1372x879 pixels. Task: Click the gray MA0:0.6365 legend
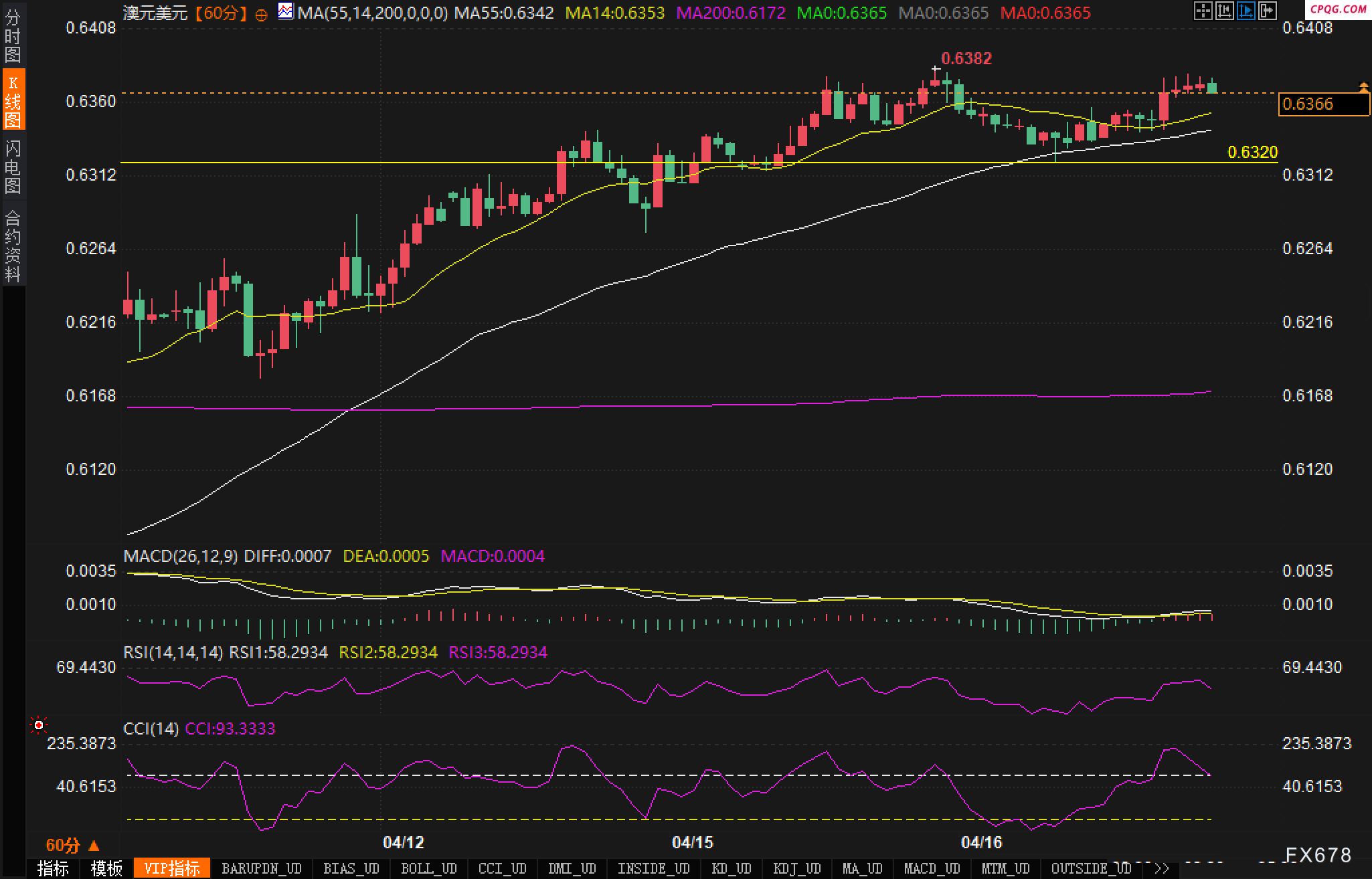tap(944, 13)
